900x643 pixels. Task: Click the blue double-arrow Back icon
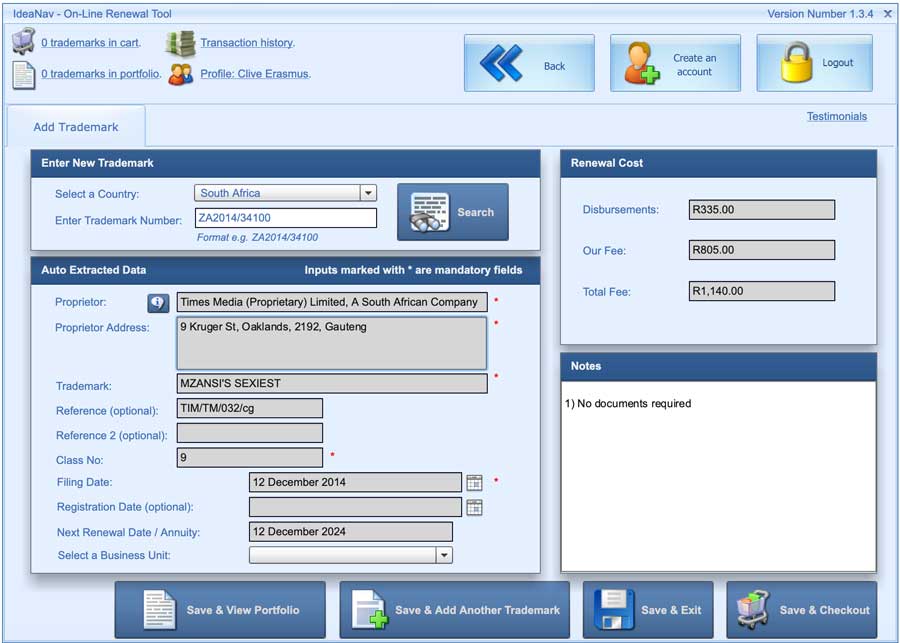click(x=501, y=63)
